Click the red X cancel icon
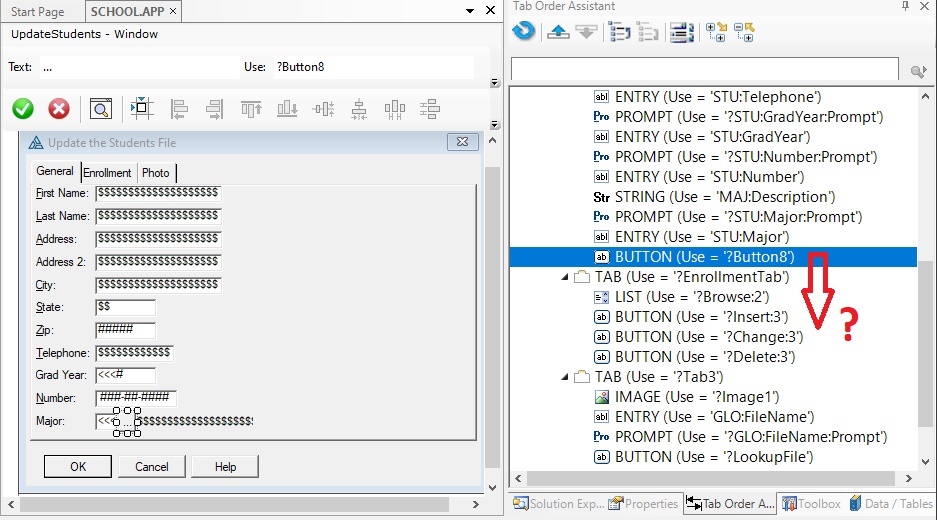 pyautogui.click(x=59, y=109)
